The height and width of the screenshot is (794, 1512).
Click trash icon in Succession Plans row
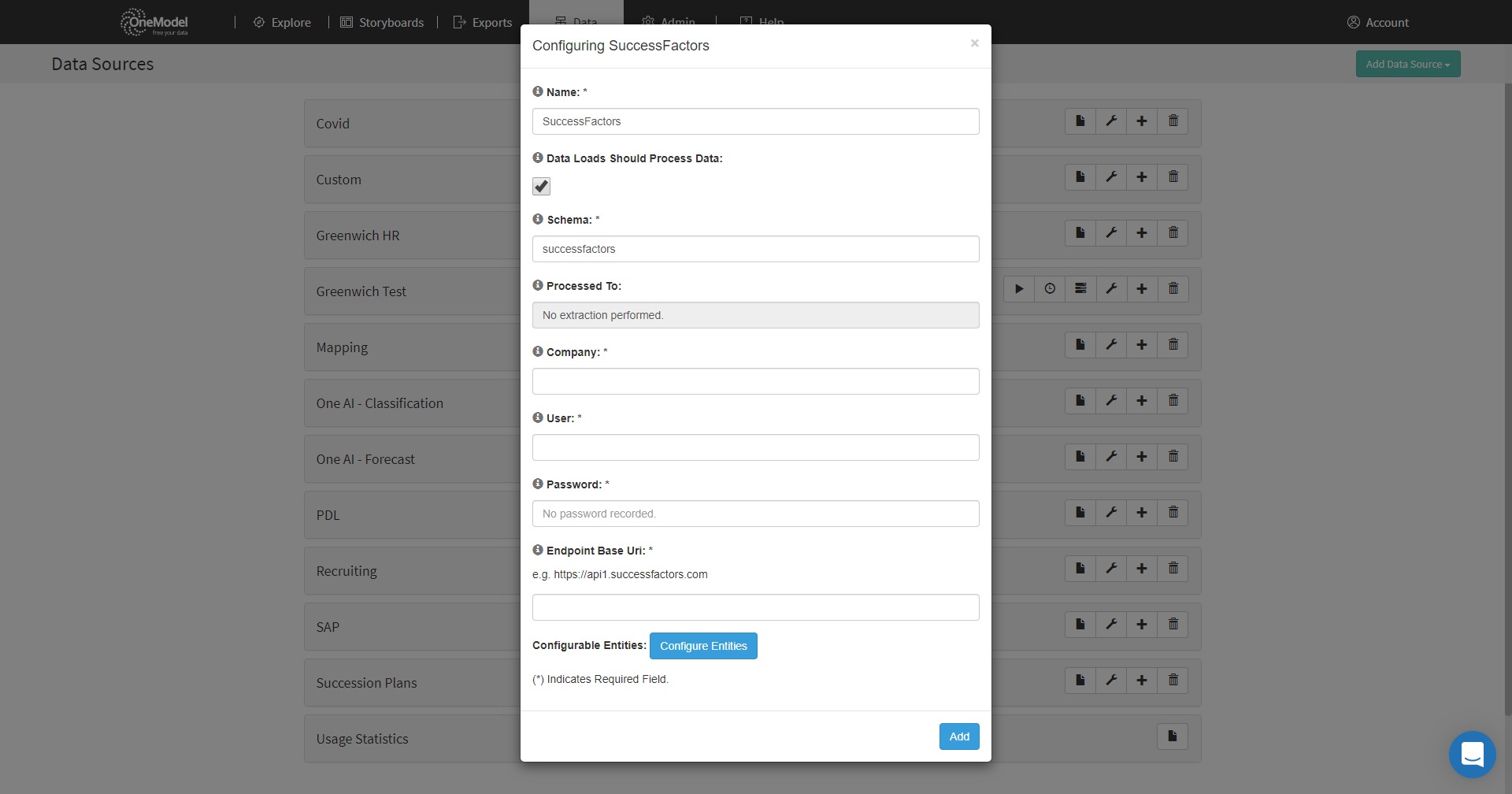point(1173,681)
